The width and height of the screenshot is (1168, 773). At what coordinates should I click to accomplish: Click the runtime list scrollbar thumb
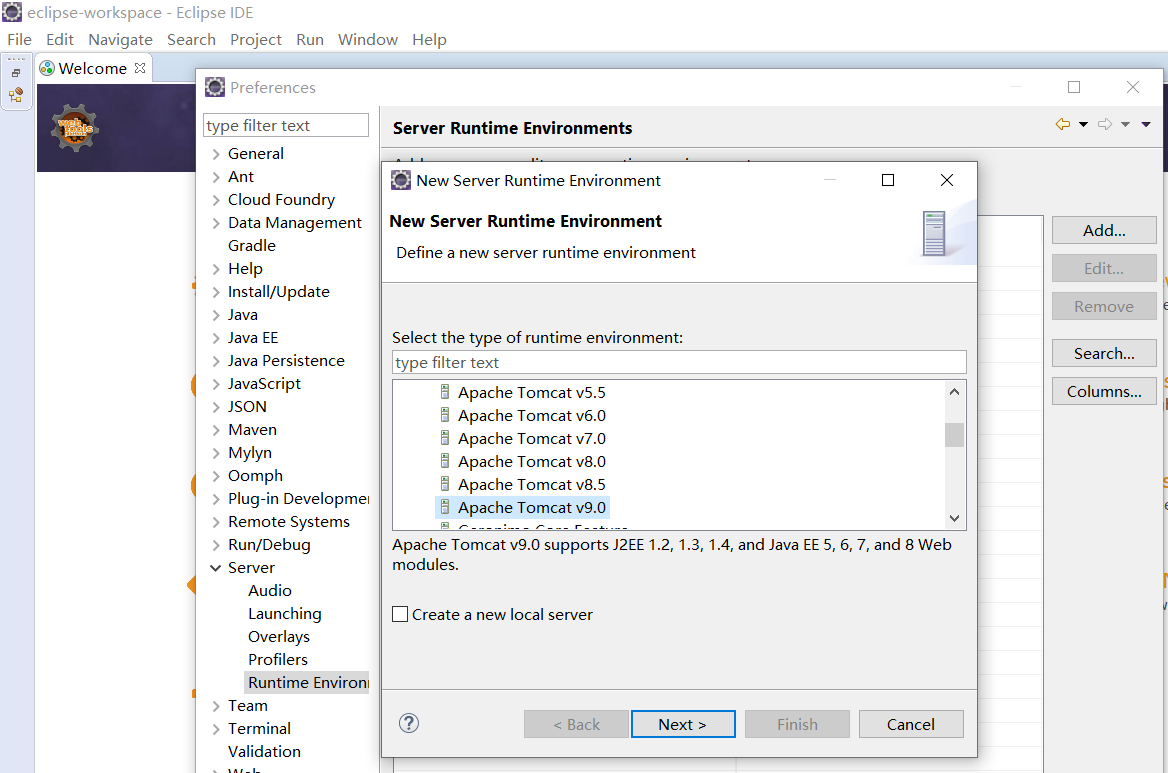pyautogui.click(x=954, y=435)
